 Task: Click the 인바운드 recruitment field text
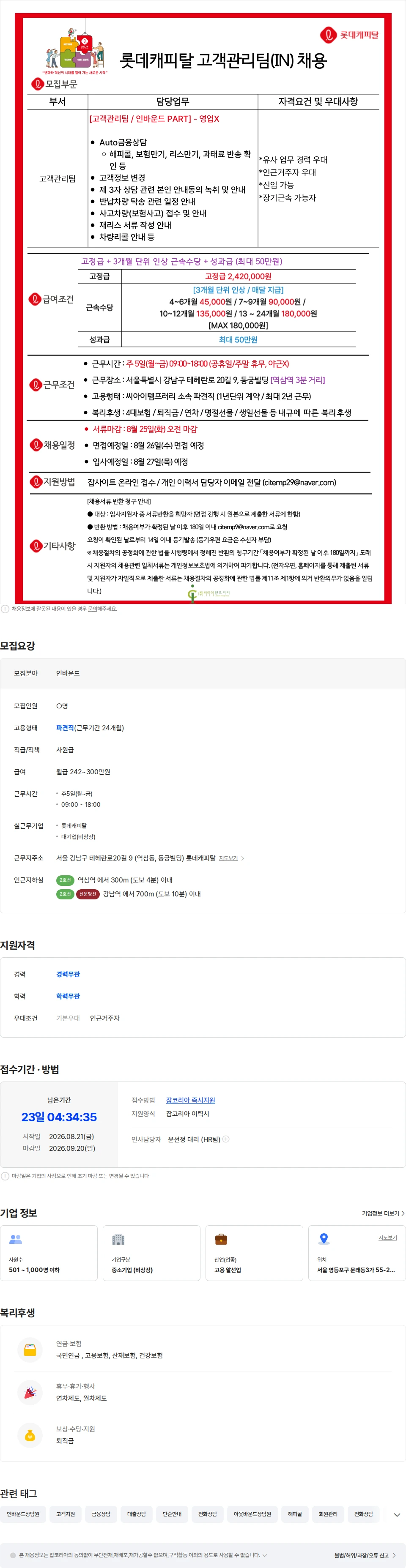coord(68,673)
